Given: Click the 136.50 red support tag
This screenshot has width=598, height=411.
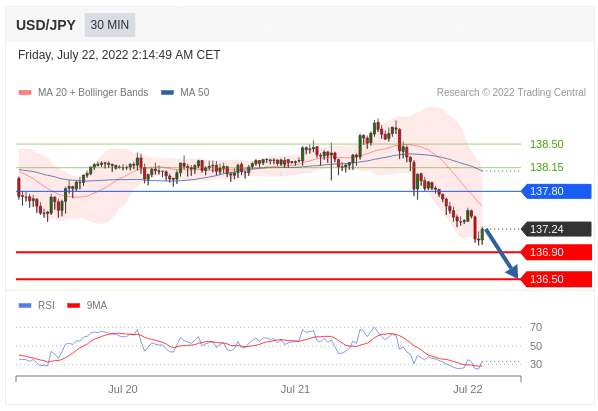Looking at the screenshot, I should tap(556, 279).
